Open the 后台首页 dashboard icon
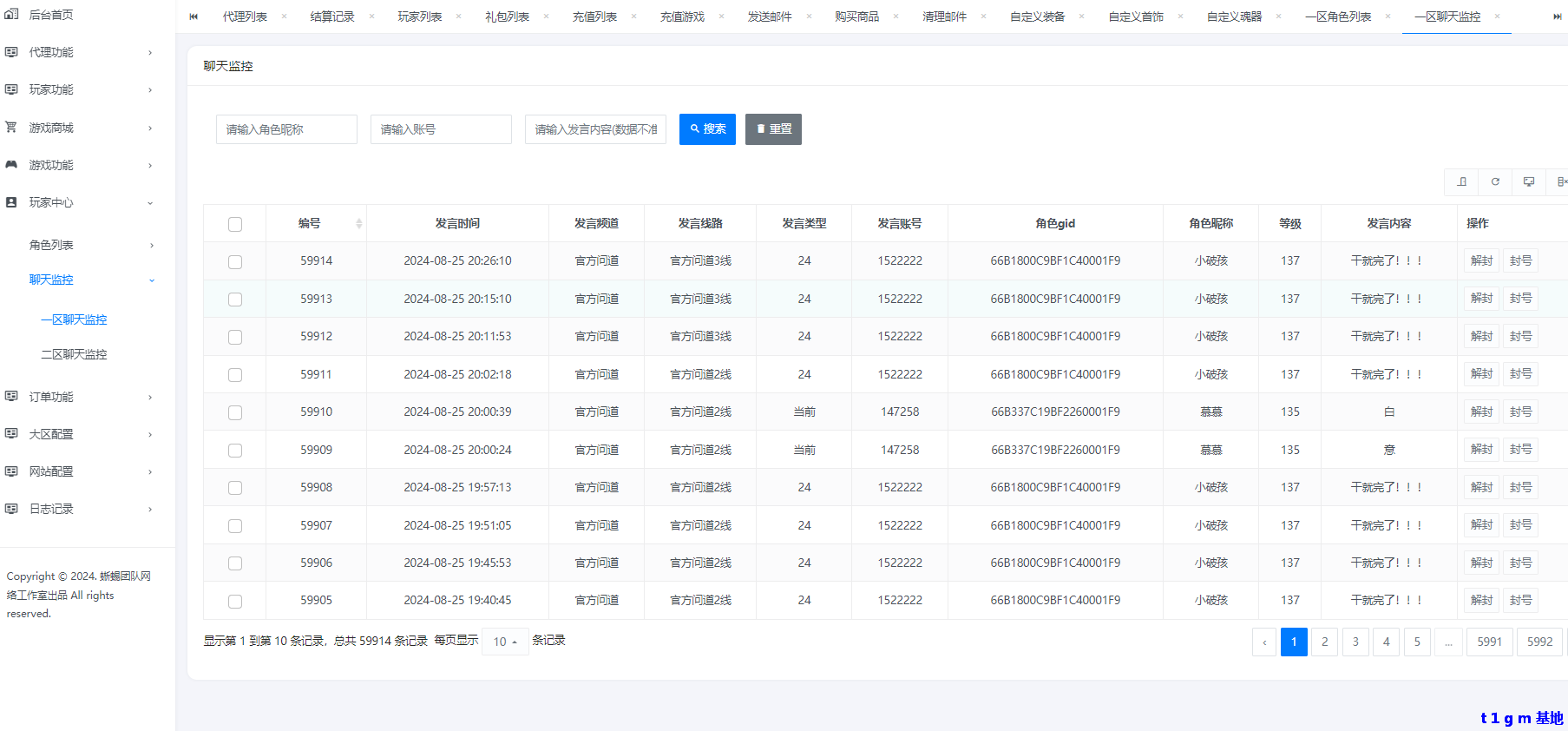This screenshot has height=731, width=1568. point(11,15)
